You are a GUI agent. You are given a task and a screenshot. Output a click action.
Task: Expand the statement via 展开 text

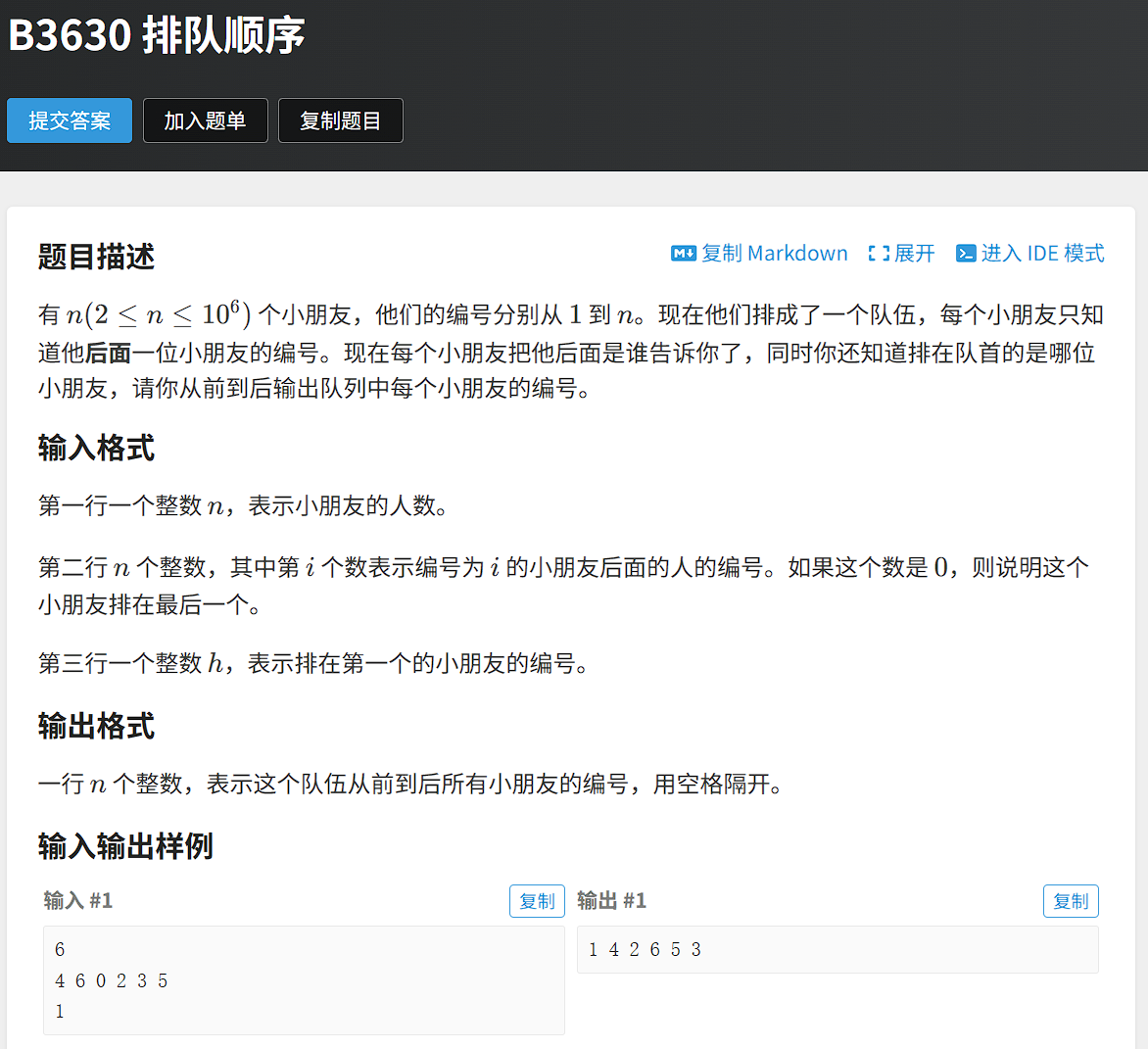[x=915, y=254]
